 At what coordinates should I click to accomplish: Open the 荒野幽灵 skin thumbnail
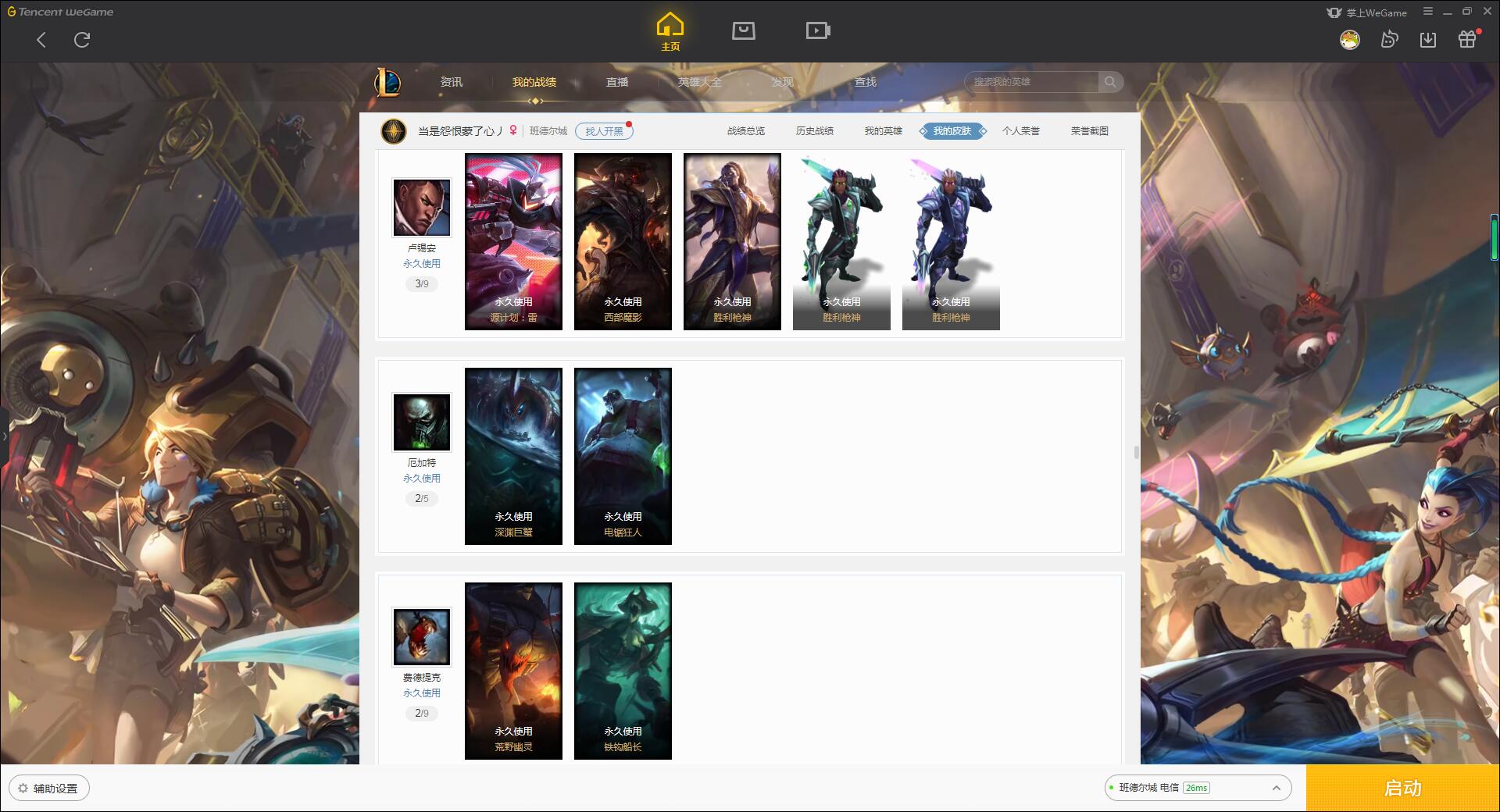click(x=513, y=671)
